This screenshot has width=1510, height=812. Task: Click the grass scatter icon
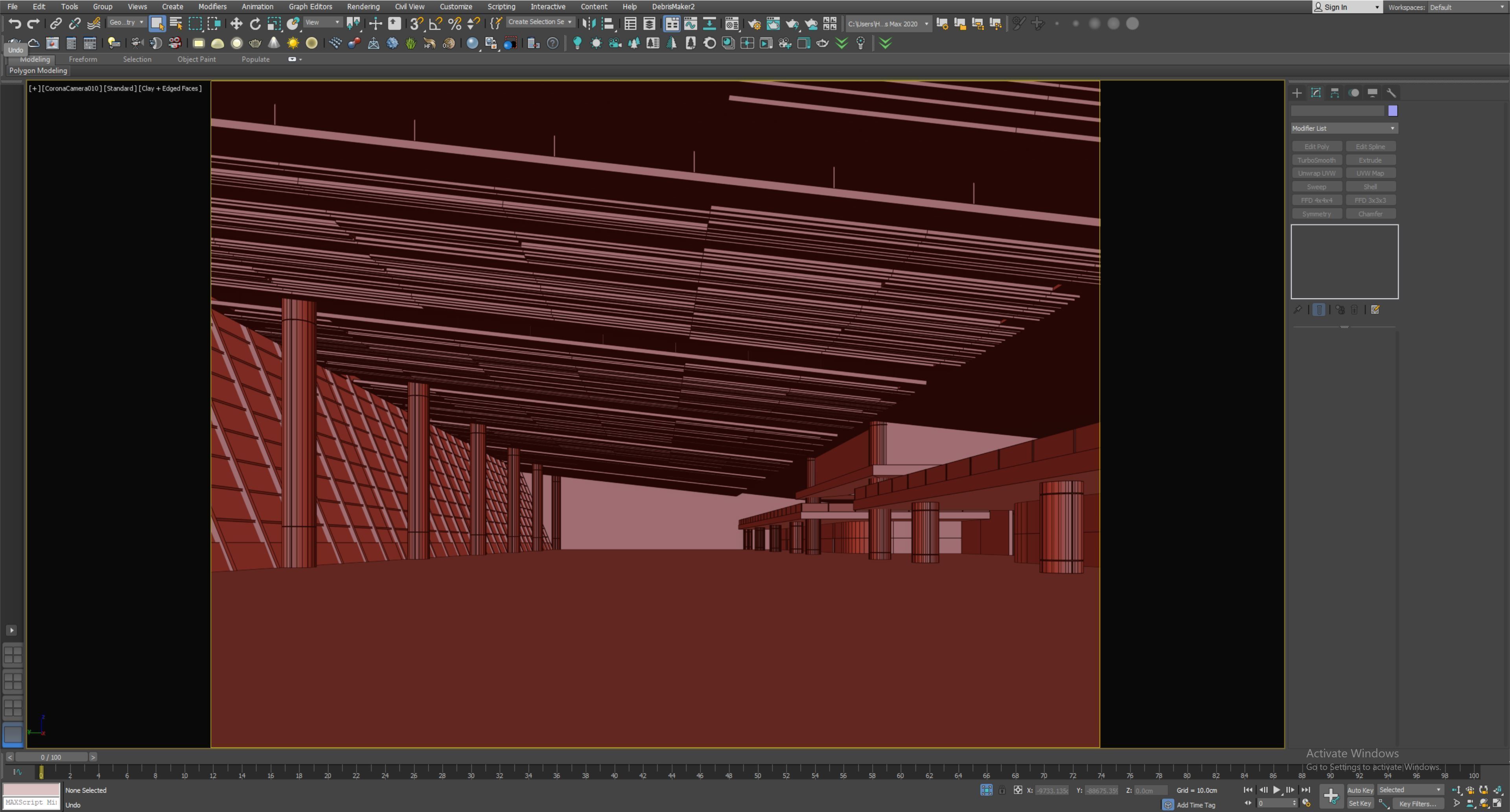pyautogui.click(x=411, y=43)
